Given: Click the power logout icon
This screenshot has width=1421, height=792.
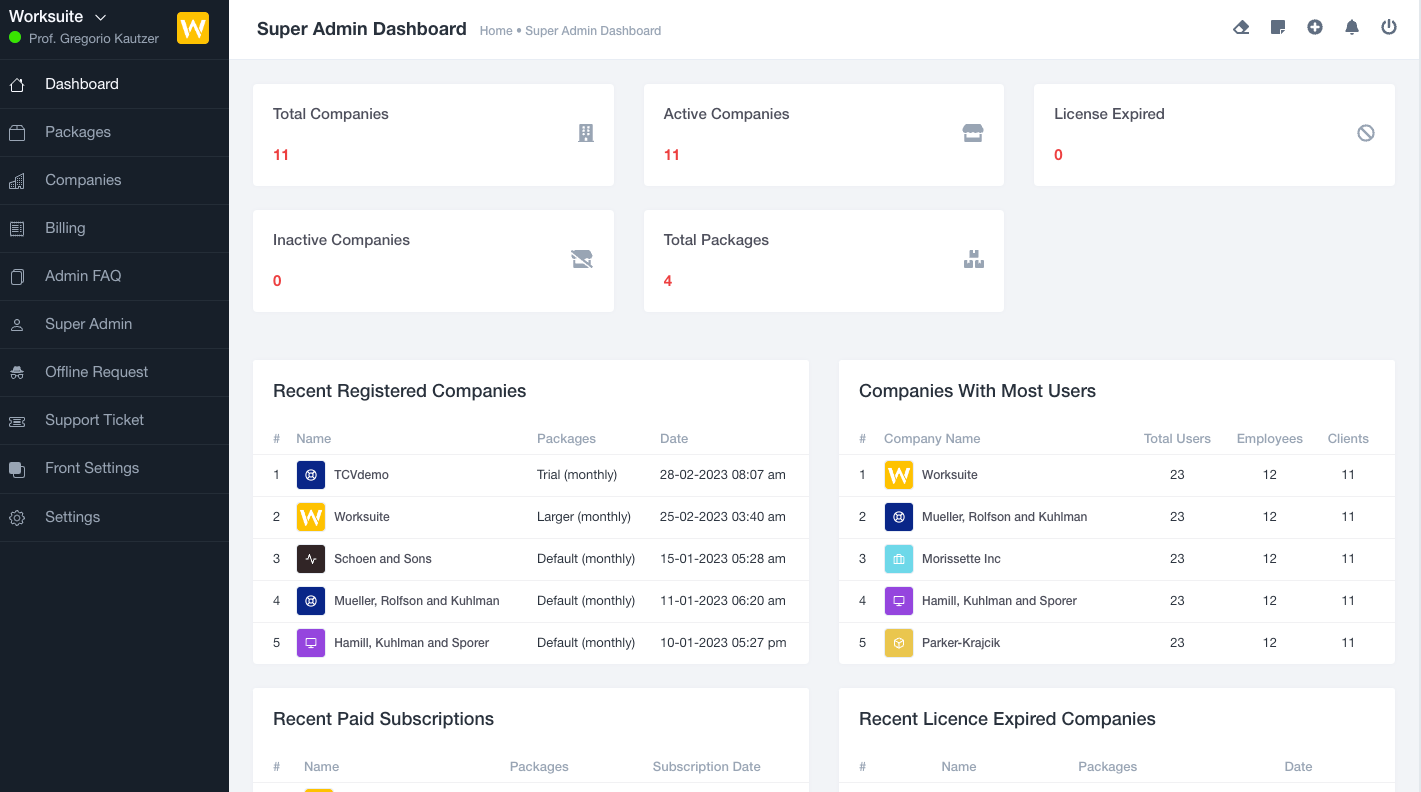Looking at the screenshot, I should pyautogui.click(x=1389, y=28).
